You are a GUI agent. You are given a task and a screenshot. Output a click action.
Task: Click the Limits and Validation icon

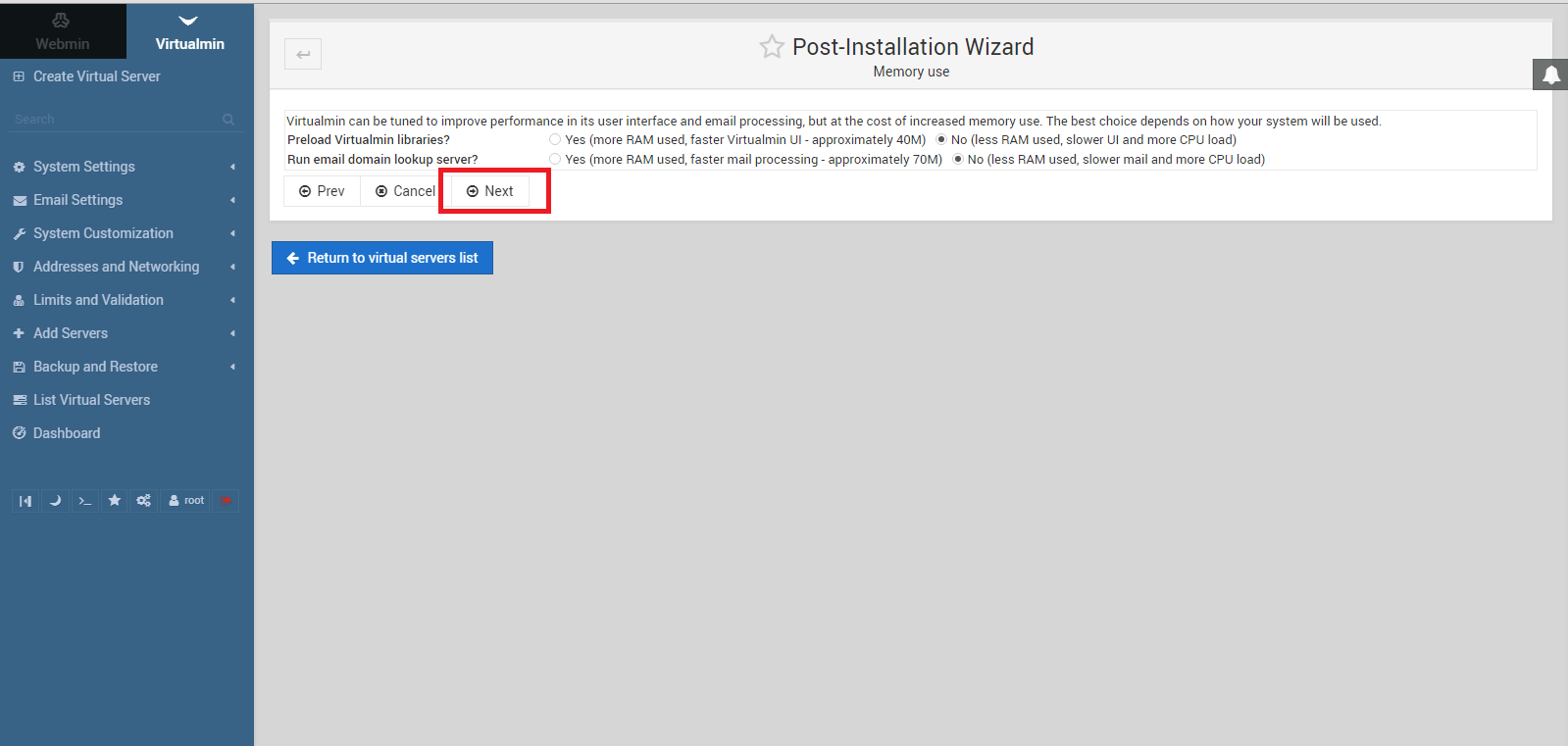[x=19, y=300]
